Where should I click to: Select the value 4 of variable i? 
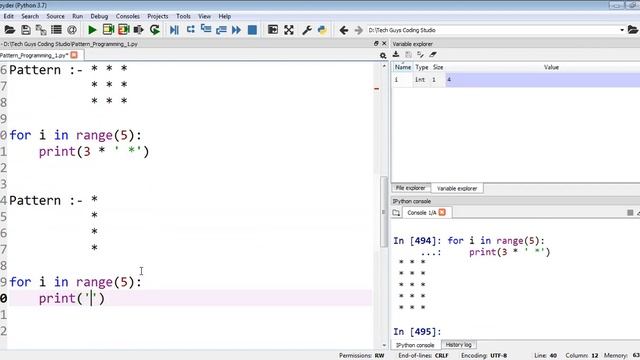pyautogui.click(x=543, y=80)
